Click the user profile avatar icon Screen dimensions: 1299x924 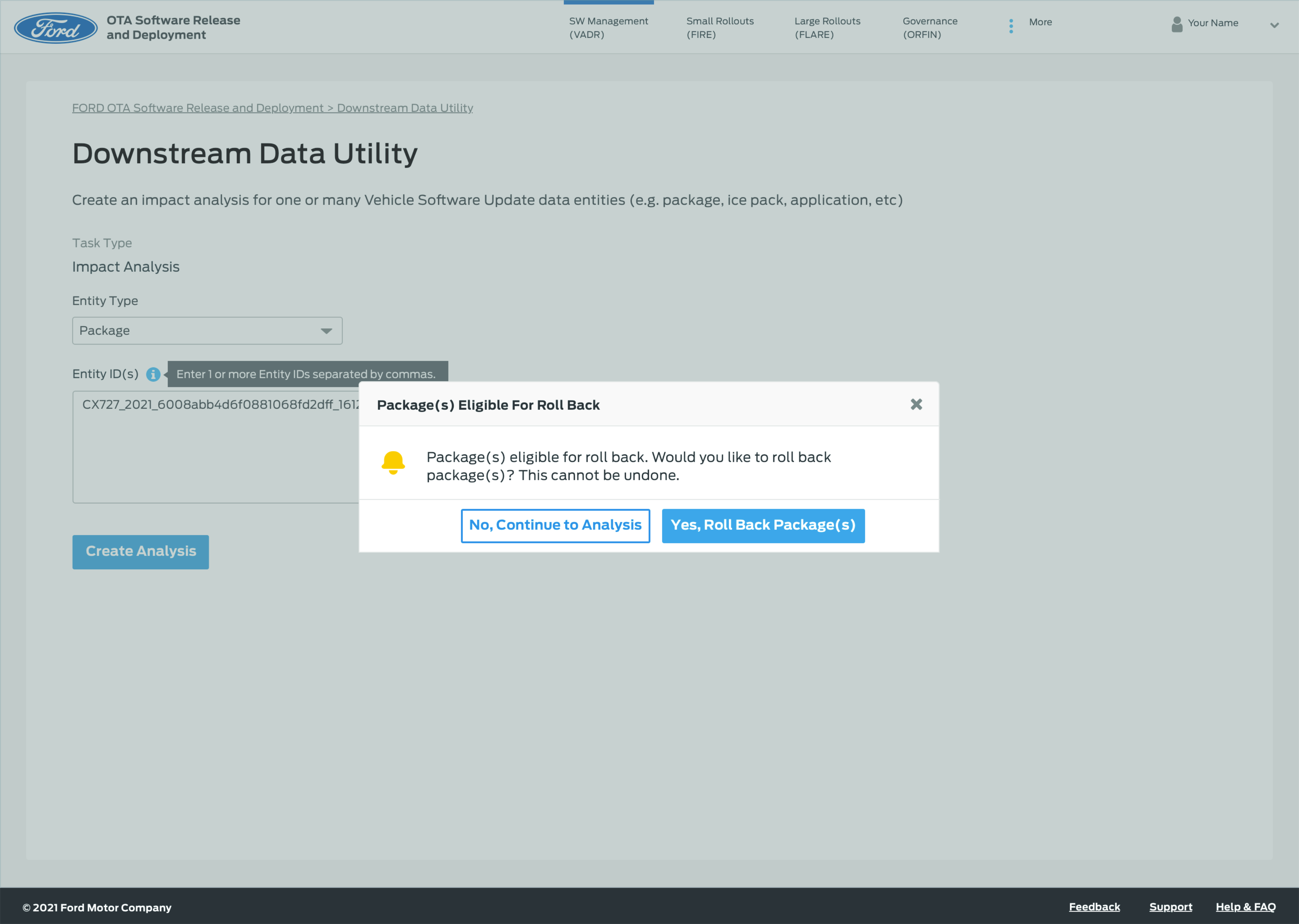1177,24
